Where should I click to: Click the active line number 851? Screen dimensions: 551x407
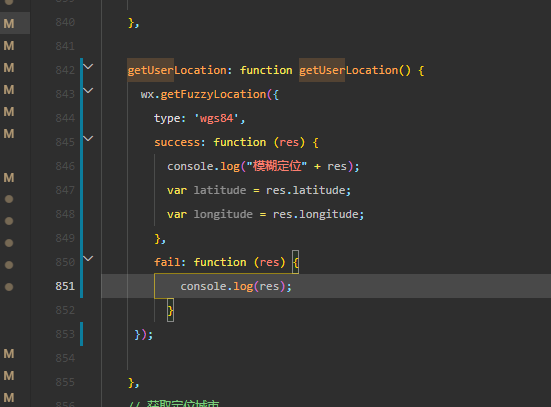(65, 286)
